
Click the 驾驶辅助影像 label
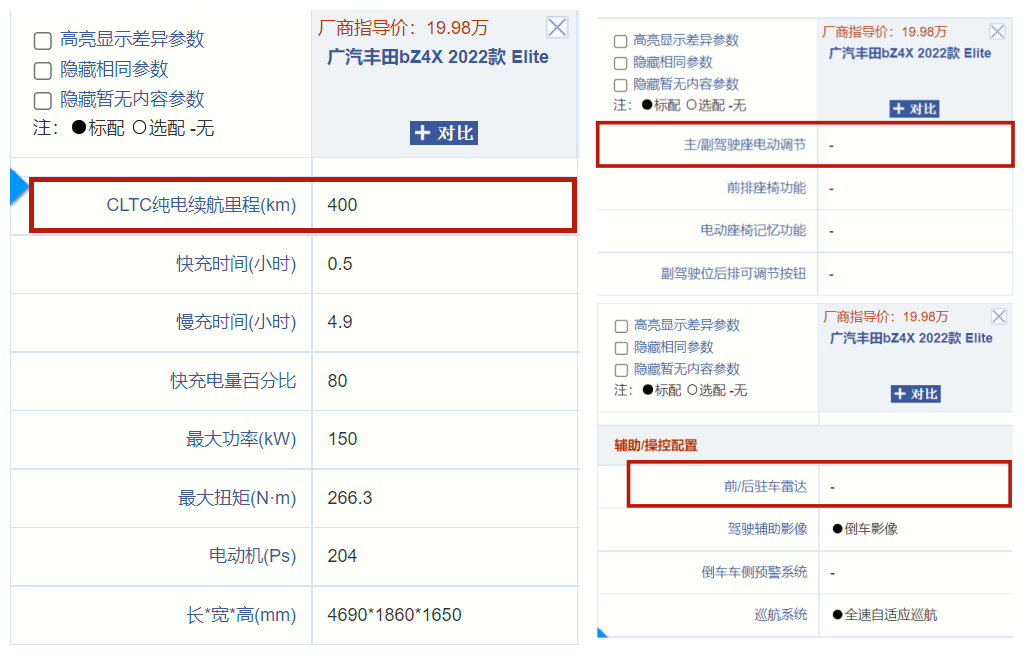(x=767, y=529)
